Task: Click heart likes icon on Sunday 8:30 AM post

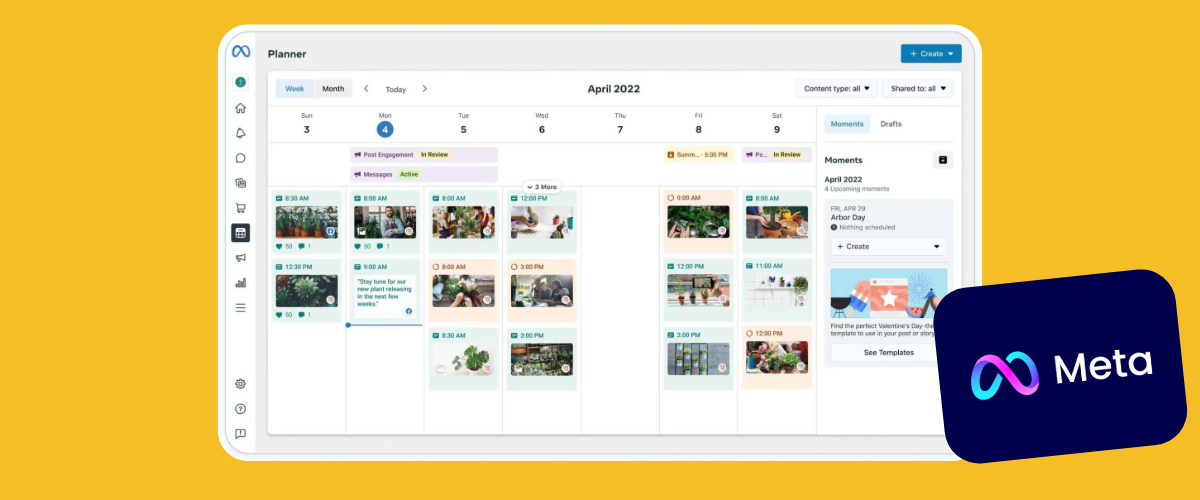Action: pos(279,246)
